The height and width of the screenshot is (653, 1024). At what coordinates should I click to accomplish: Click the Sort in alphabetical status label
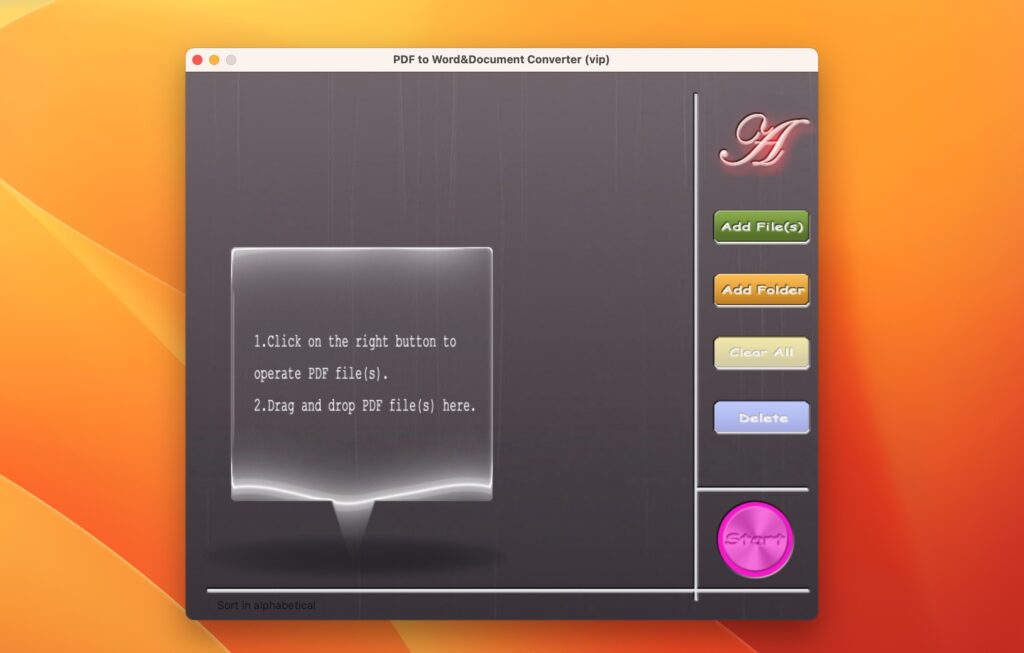pyautogui.click(x=266, y=605)
